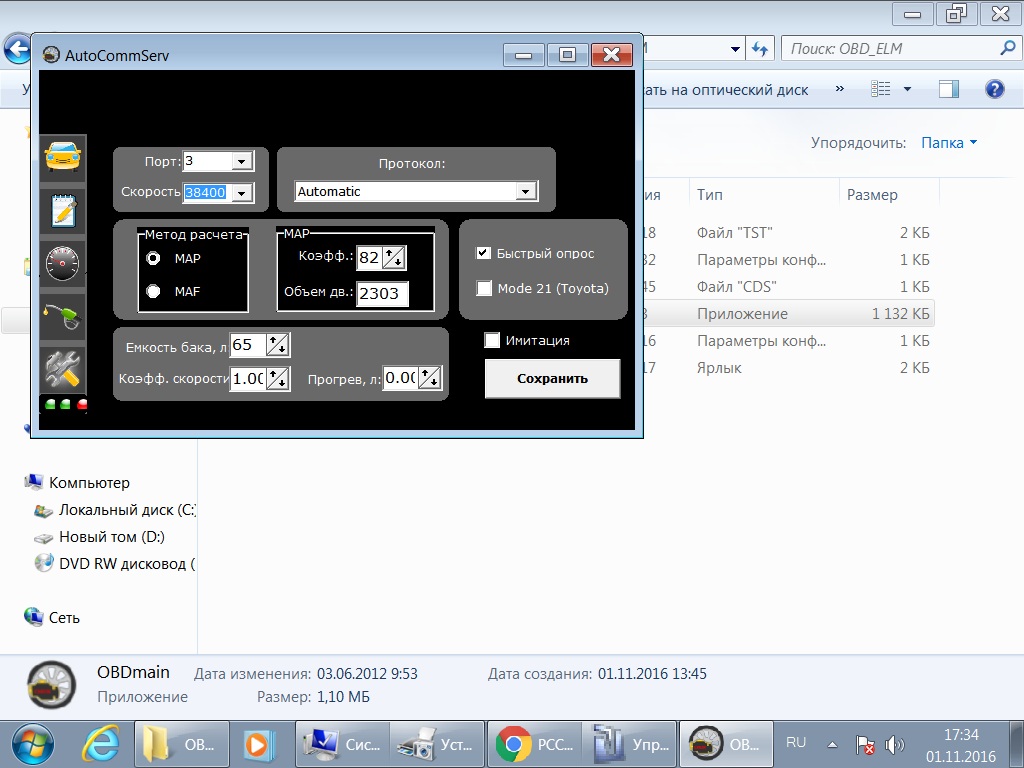
Task: Click the Сохранить button
Action: [552, 379]
